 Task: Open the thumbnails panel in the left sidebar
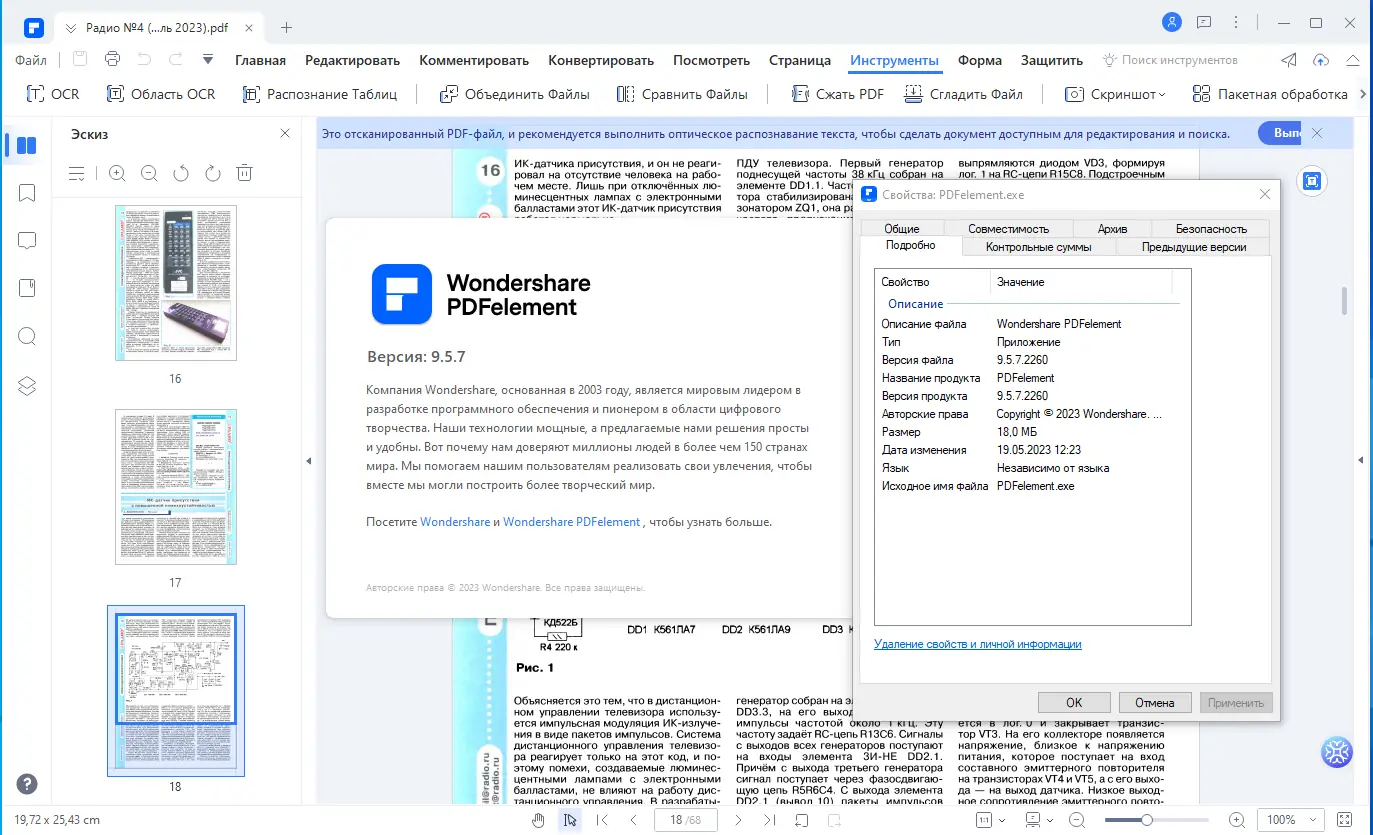(27, 146)
